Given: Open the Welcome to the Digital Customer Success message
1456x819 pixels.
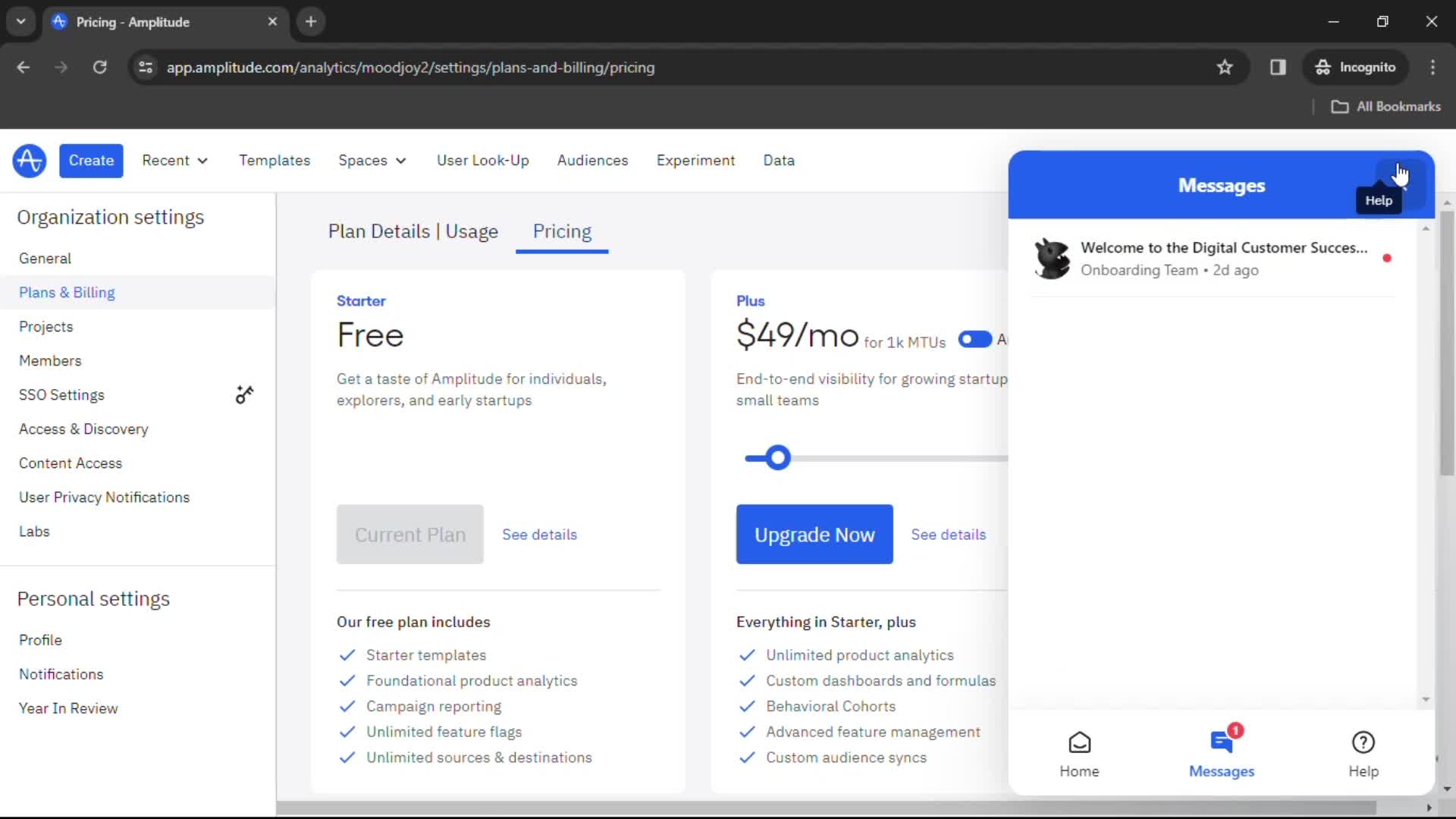Looking at the screenshot, I should (1213, 259).
